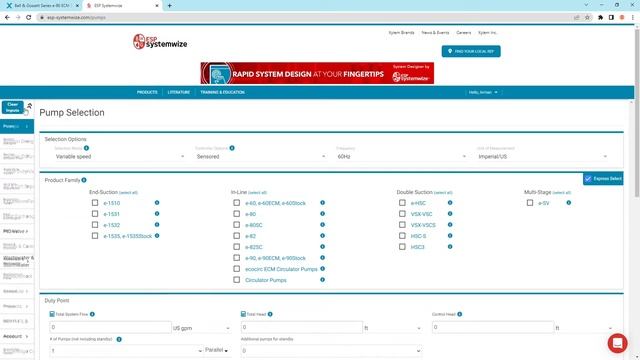
Task: Open info icon for e-HSC
Action: click(450, 203)
